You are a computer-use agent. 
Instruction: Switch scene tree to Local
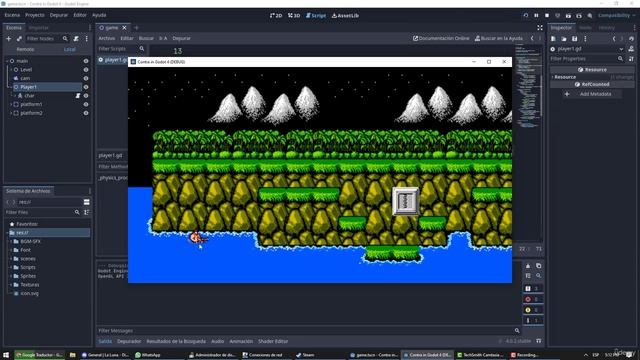tap(70, 49)
